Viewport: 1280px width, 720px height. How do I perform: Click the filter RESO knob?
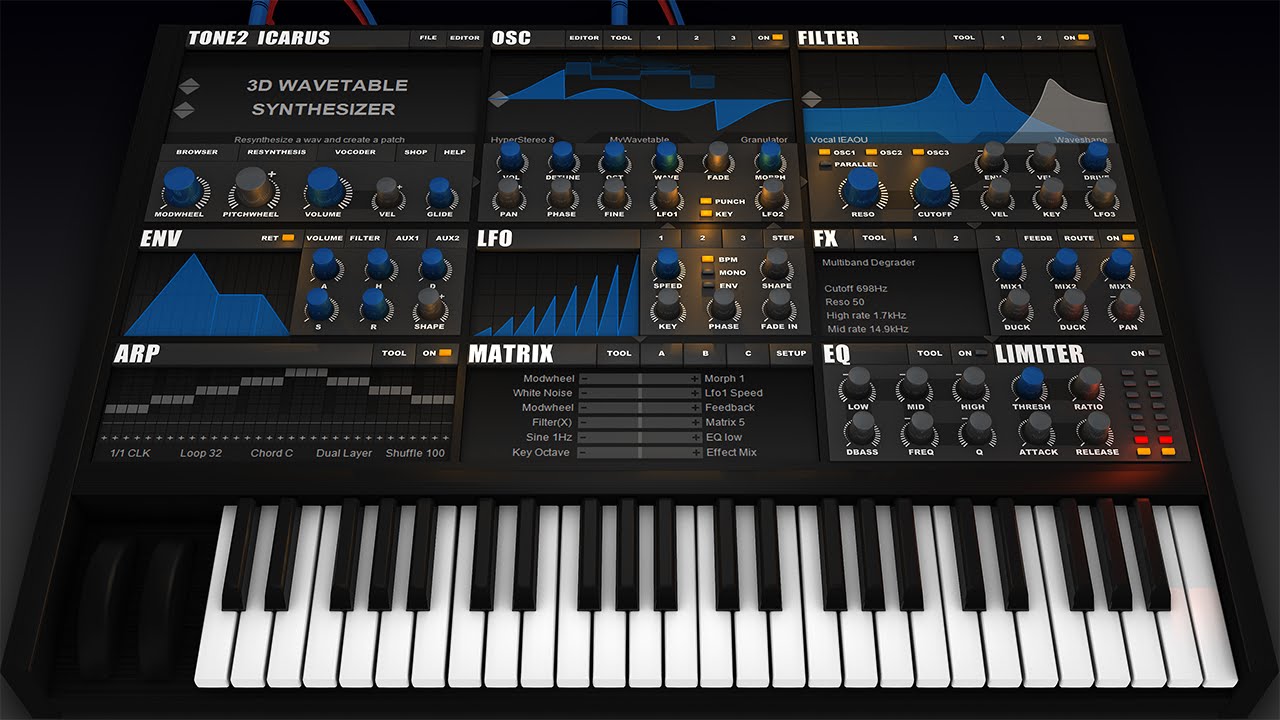point(862,187)
